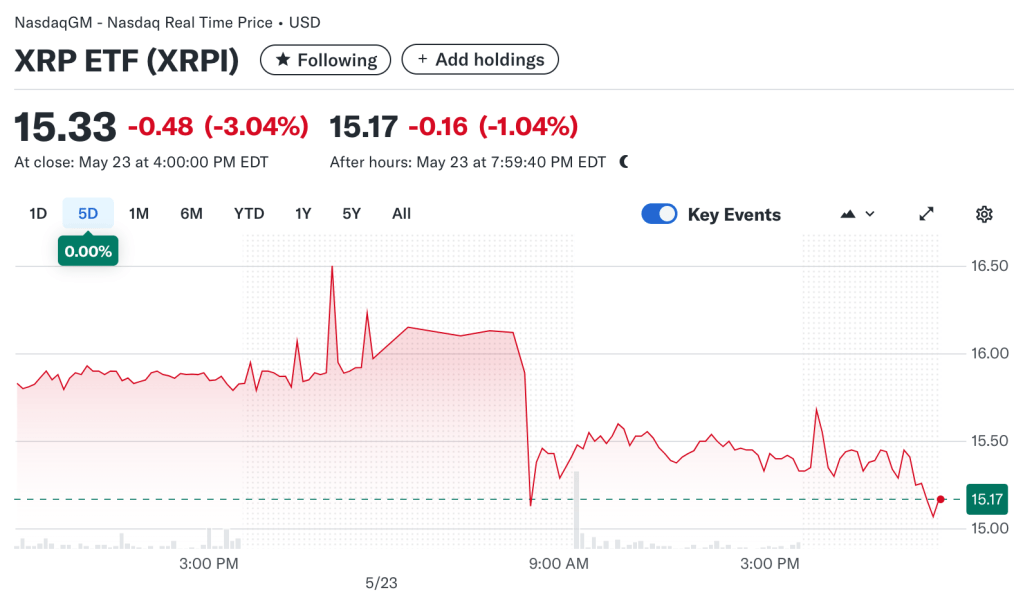Open the 1M chart view
The image size is (1023, 610).
[138, 213]
